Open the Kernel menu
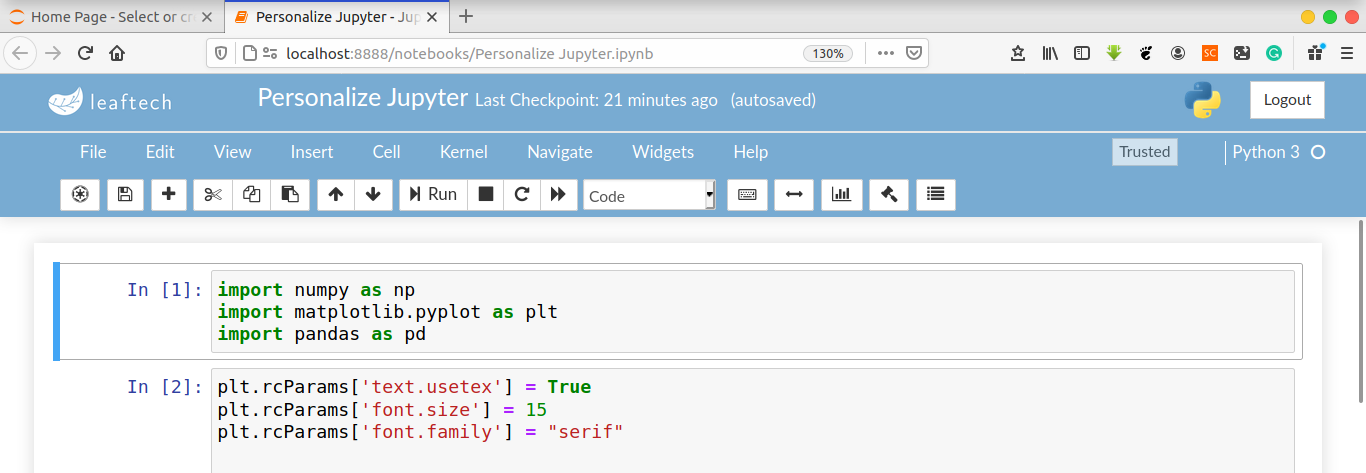Viewport: 1366px width, 473px height. 463,152
